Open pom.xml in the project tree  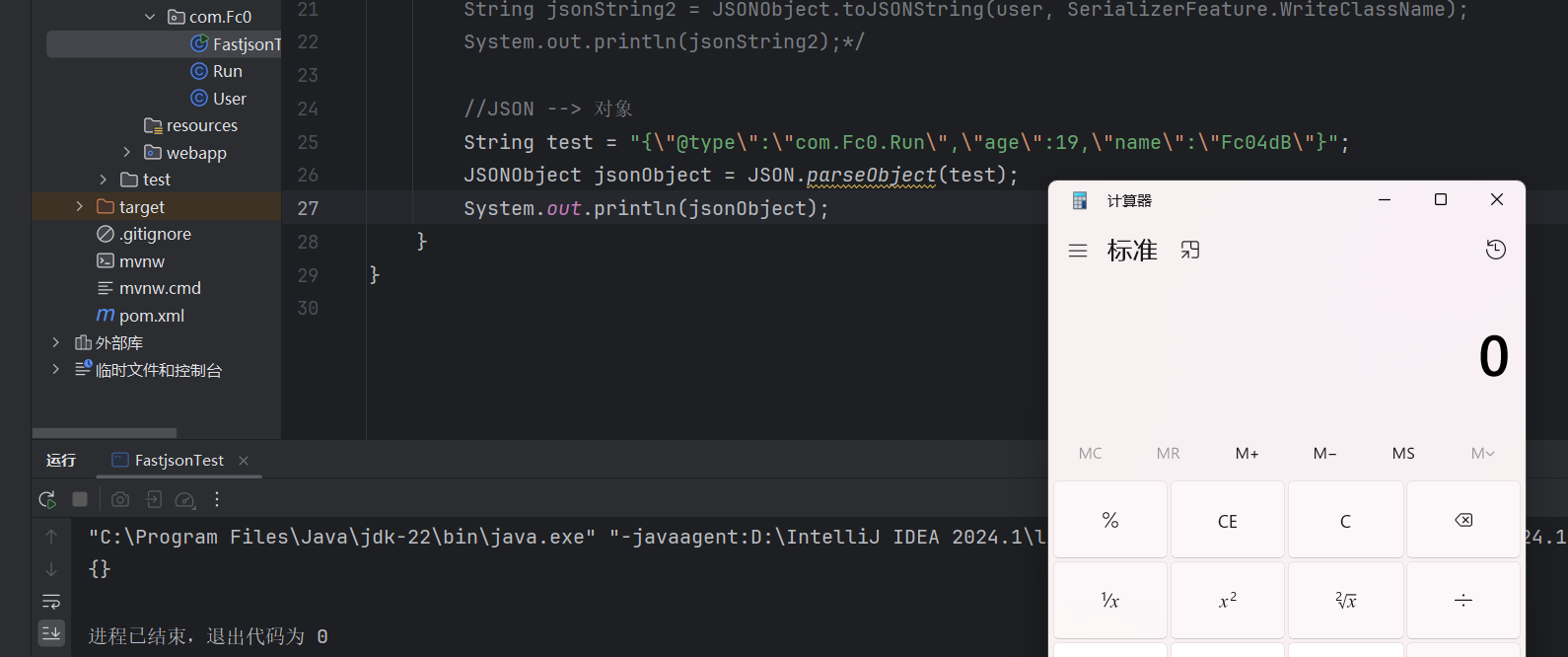click(151, 316)
